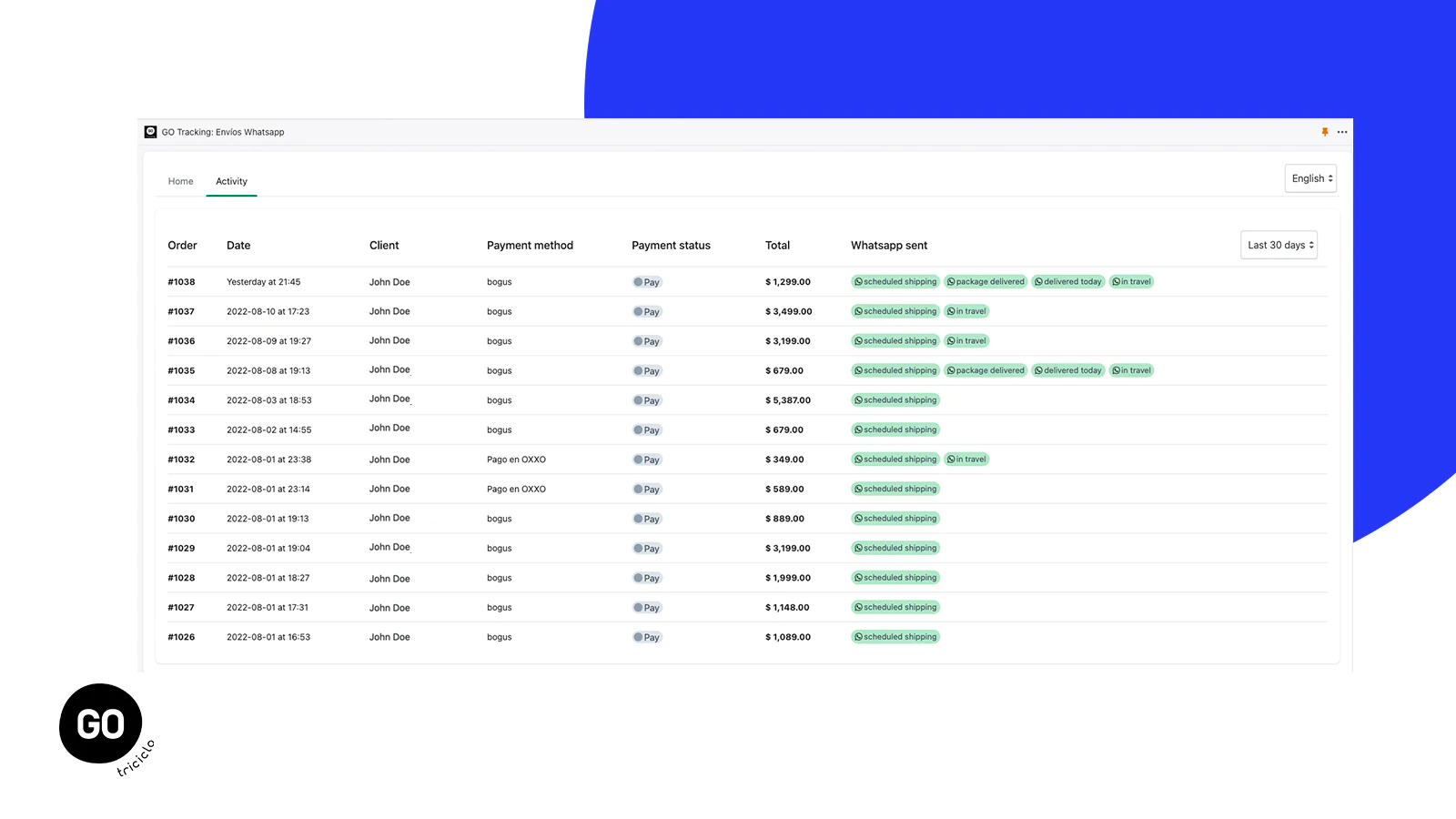Click delivered today tag on order #1038
The width and height of the screenshot is (1456, 819).
coord(1068,282)
